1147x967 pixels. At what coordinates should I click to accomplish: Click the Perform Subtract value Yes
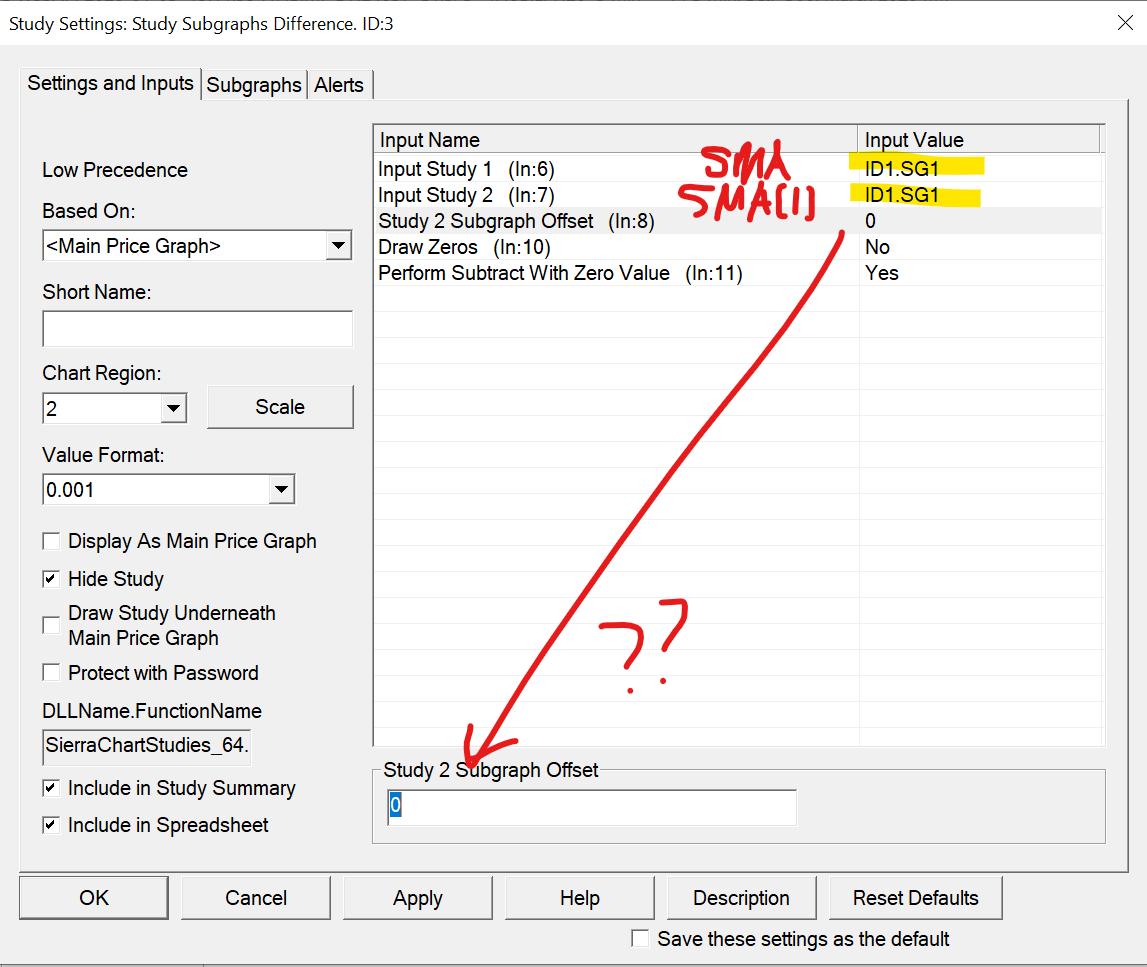[x=881, y=273]
